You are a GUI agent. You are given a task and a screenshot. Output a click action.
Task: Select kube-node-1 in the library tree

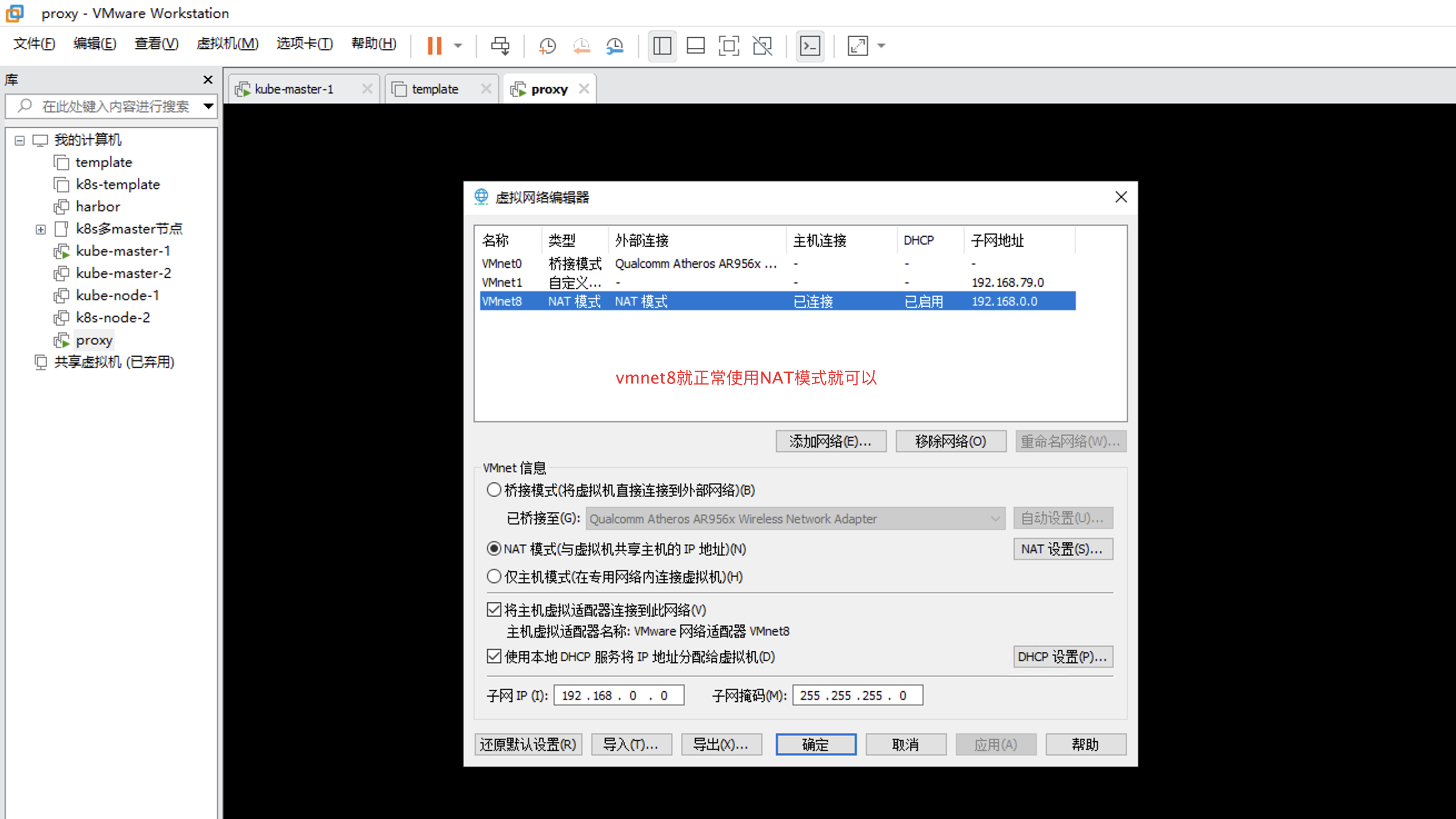(118, 295)
